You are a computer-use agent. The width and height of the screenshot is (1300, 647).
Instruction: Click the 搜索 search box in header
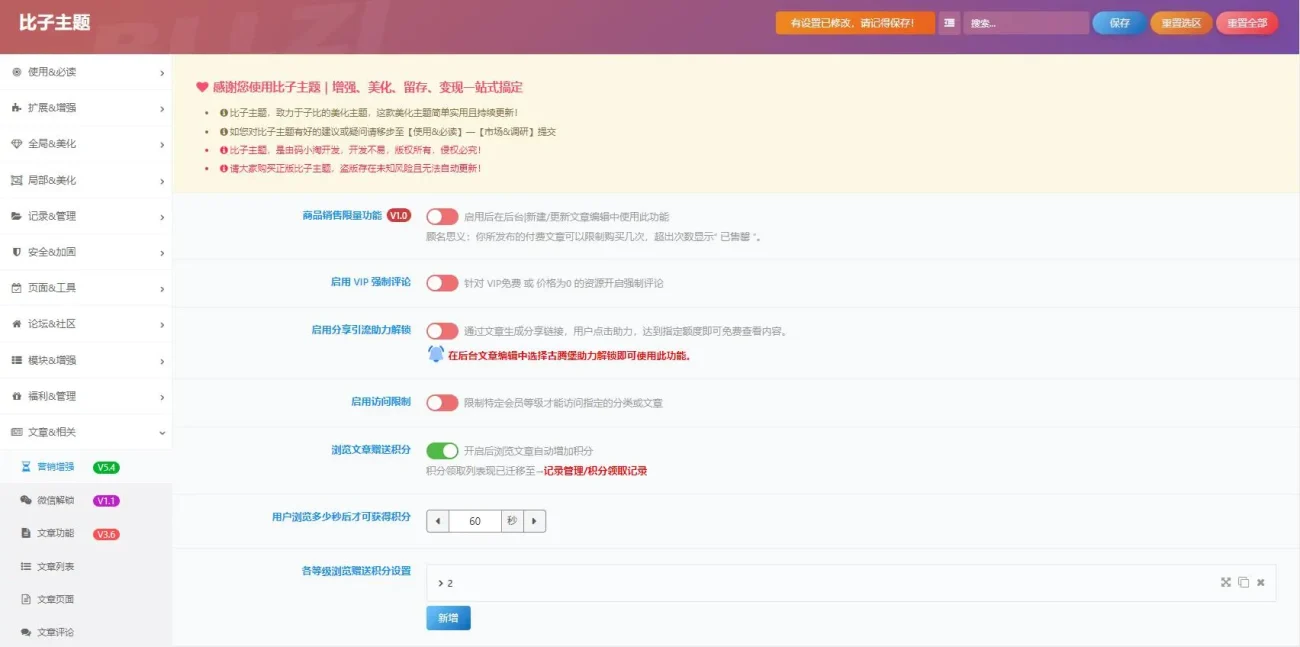1026,23
